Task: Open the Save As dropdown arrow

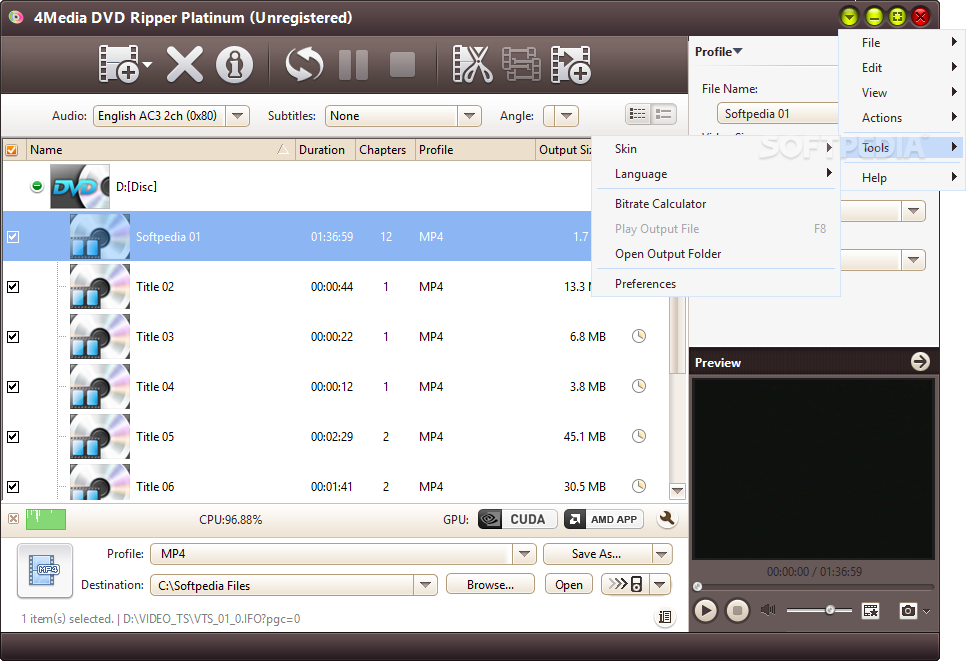Action: 662,554
